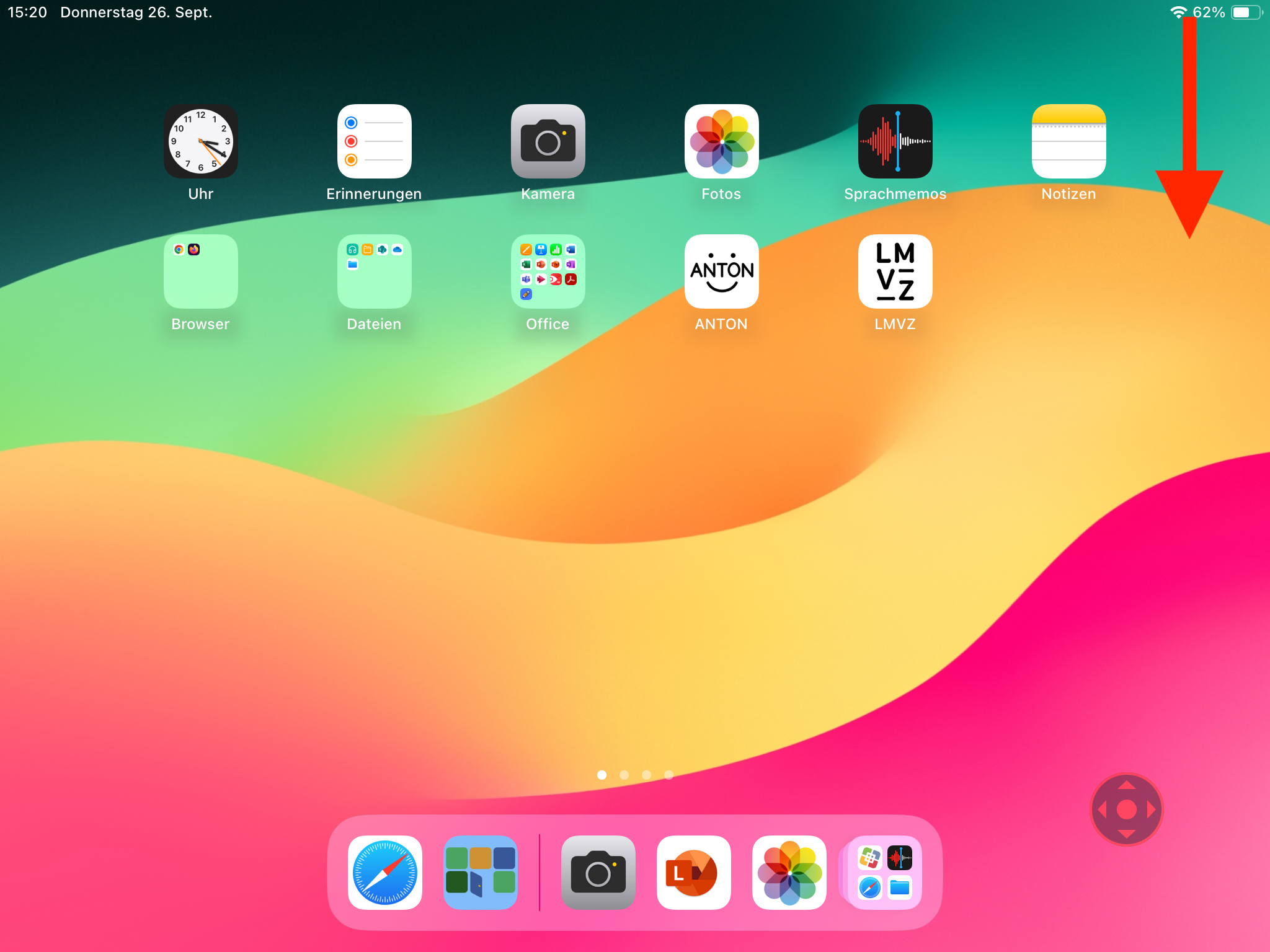The width and height of the screenshot is (1270, 952).
Task: Open the App Library in the dock
Action: (884, 873)
